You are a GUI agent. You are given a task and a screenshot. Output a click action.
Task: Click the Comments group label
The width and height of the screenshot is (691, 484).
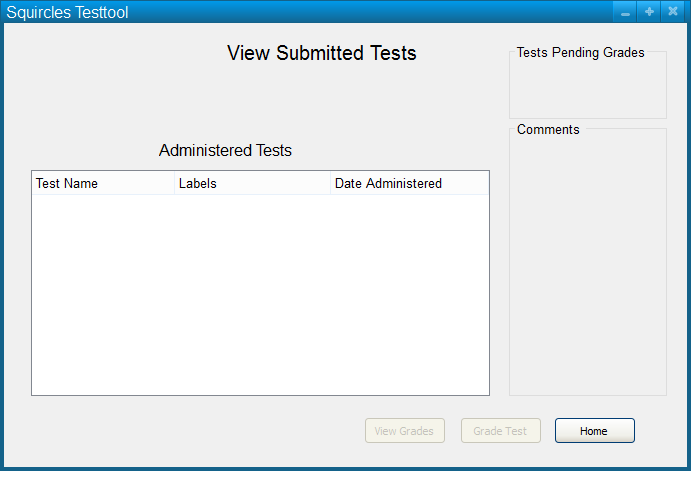point(548,130)
